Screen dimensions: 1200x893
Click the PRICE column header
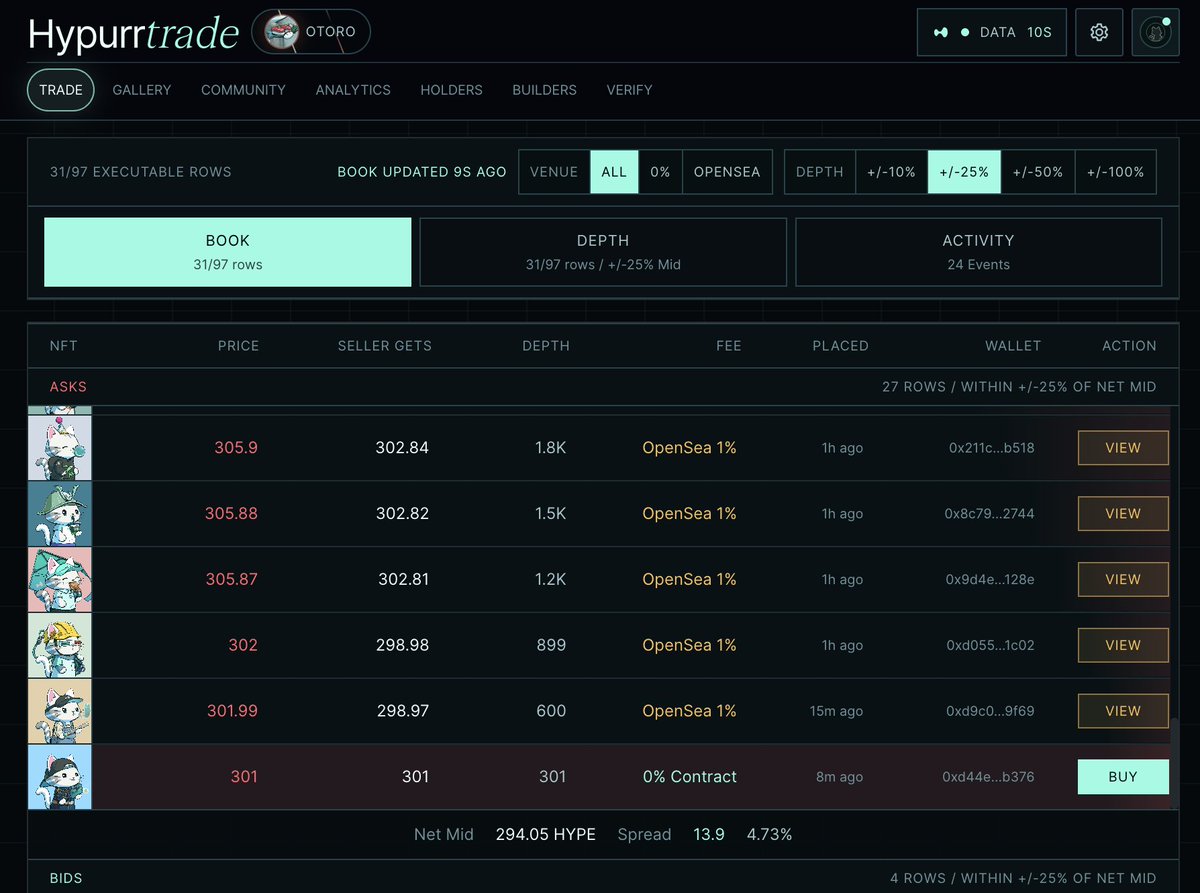click(x=238, y=346)
